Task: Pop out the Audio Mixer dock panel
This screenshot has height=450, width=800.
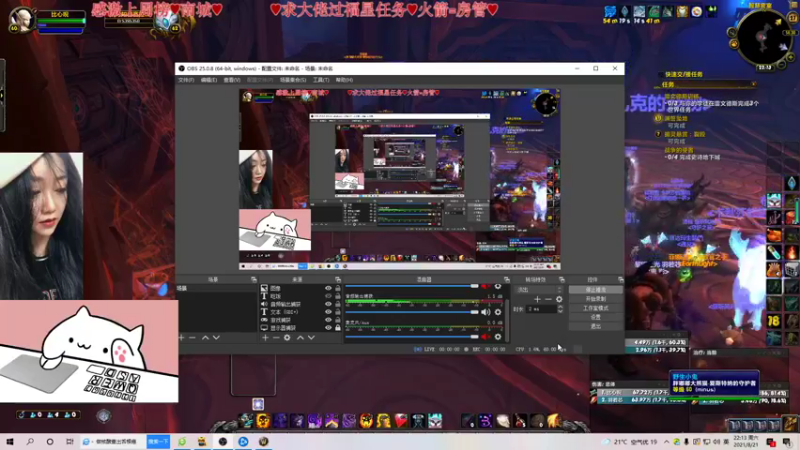Action: point(507,280)
